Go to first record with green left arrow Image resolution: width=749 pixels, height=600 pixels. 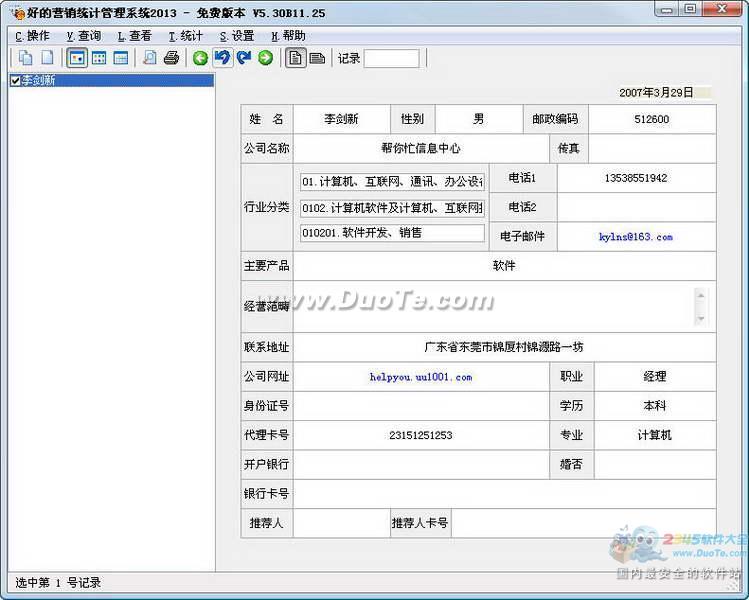pyautogui.click(x=201, y=58)
